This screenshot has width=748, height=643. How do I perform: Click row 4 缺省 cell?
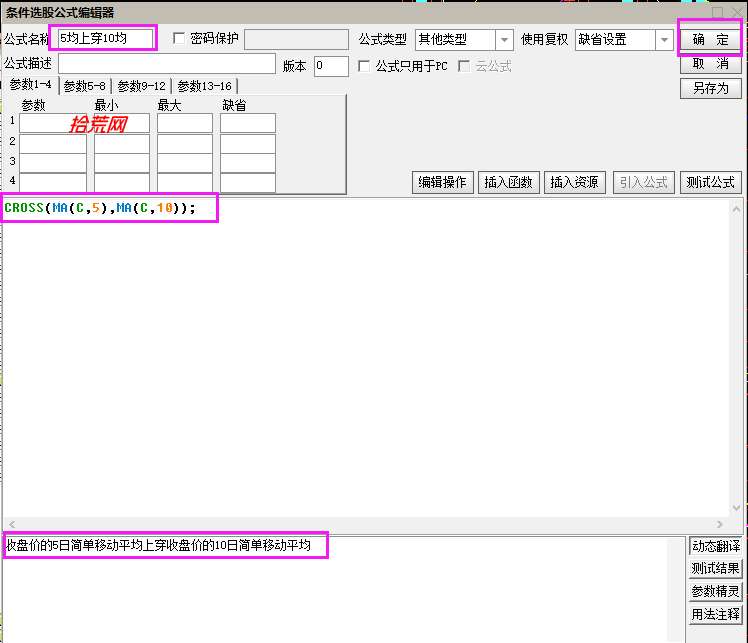(248, 183)
